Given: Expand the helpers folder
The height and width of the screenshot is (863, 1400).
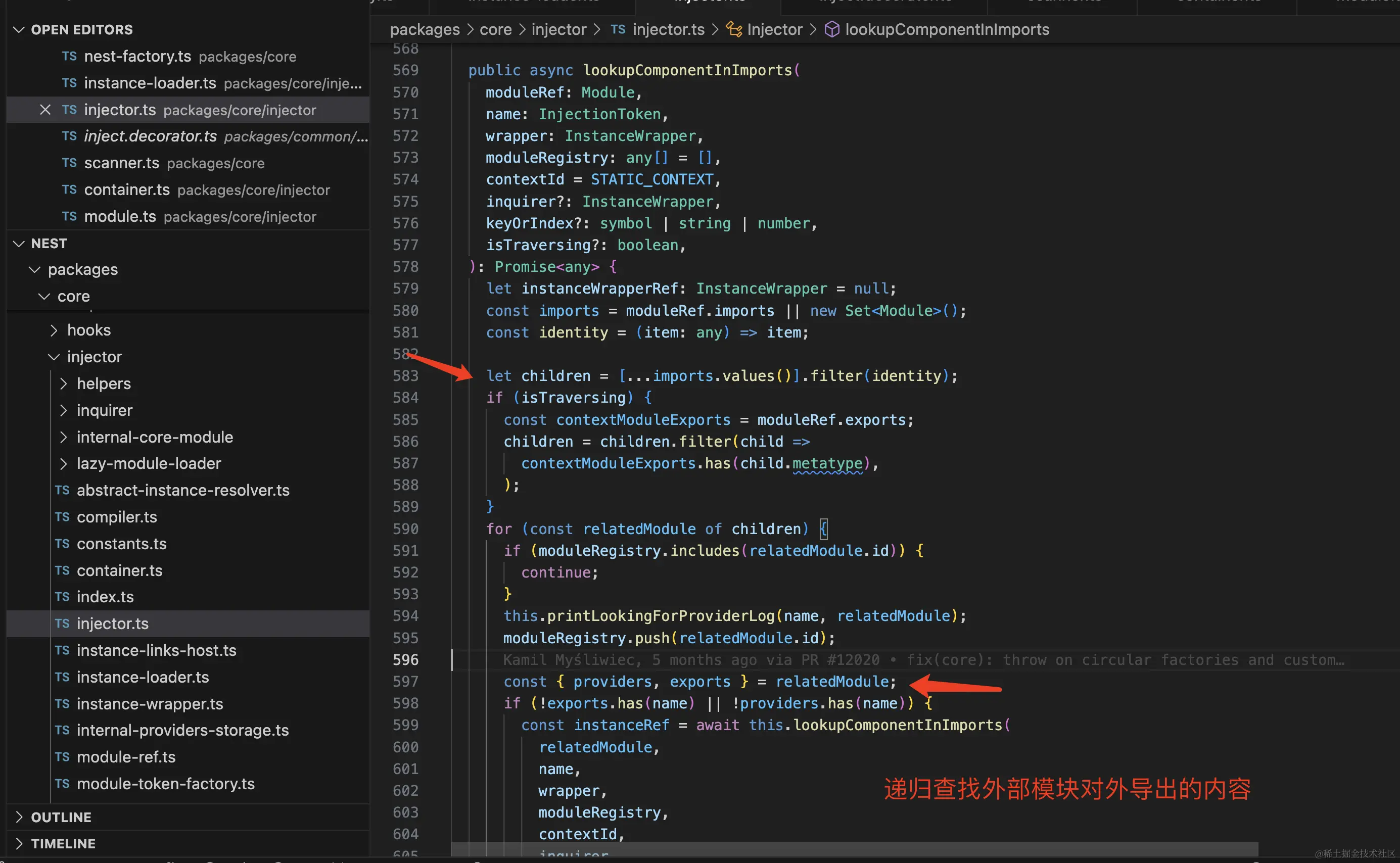Looking at the screenshot, I should click(x=63, y=383).
